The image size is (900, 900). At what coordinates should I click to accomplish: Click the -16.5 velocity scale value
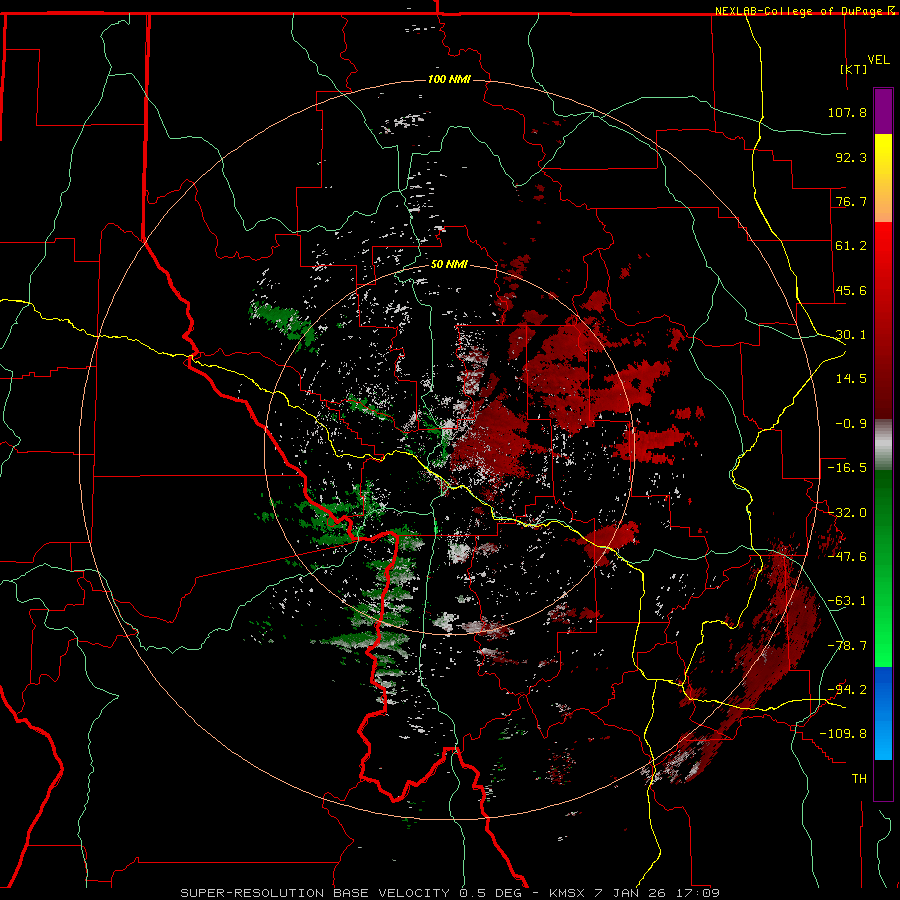tap(847, 468)
